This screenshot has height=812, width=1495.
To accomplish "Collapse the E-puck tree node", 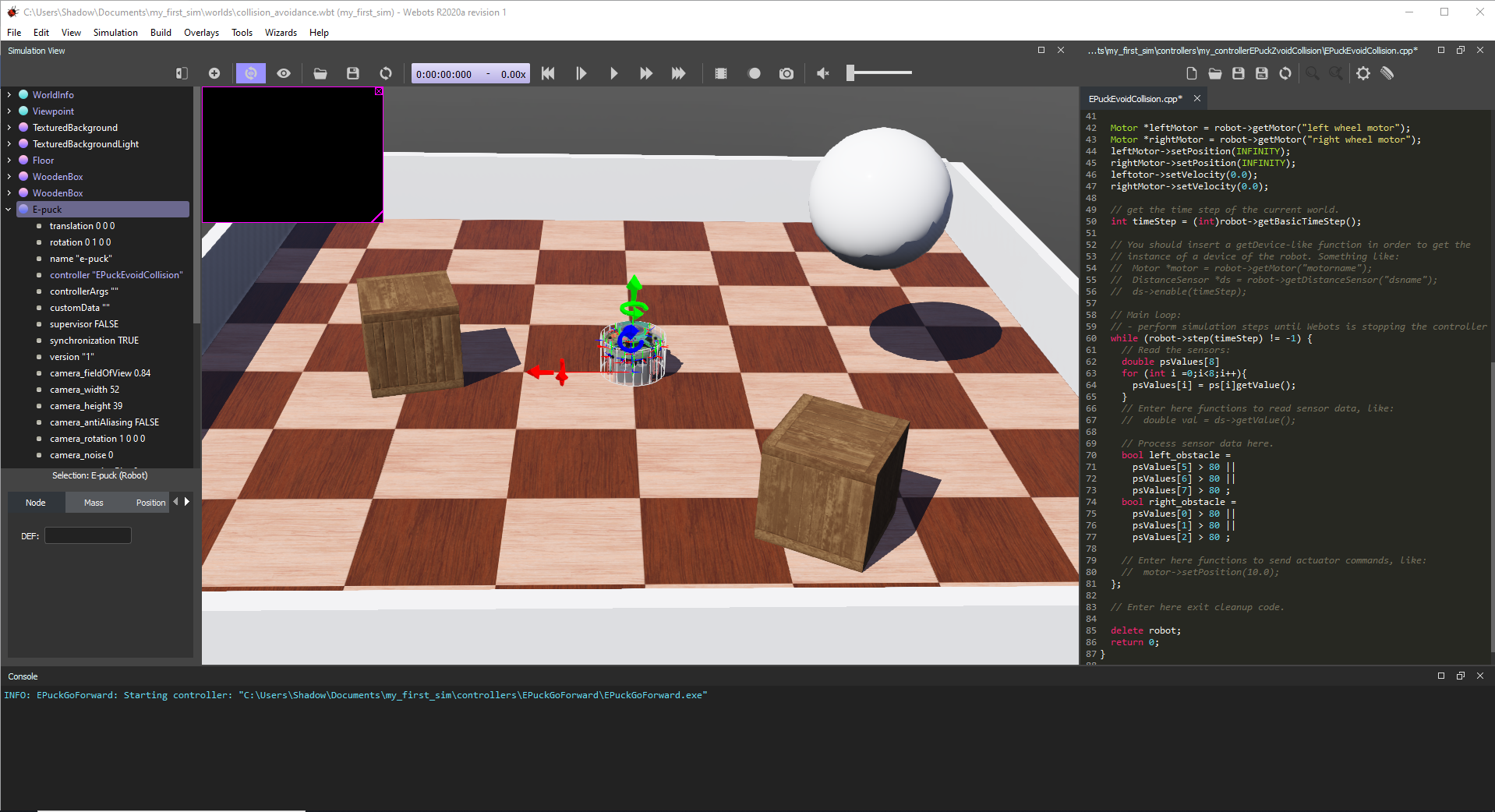I will (9, 210).
